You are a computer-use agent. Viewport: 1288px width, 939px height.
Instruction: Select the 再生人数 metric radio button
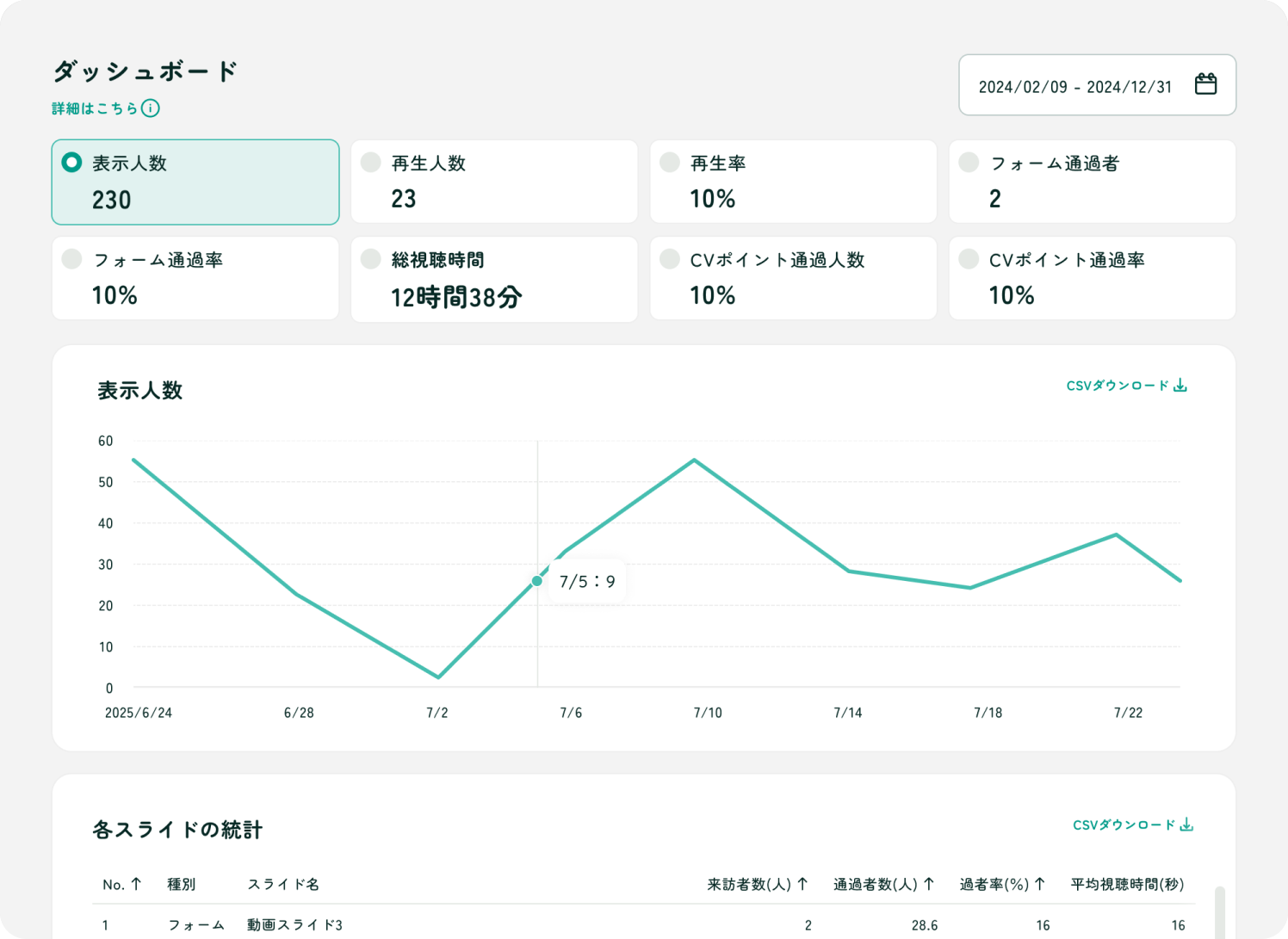point(371,163)
